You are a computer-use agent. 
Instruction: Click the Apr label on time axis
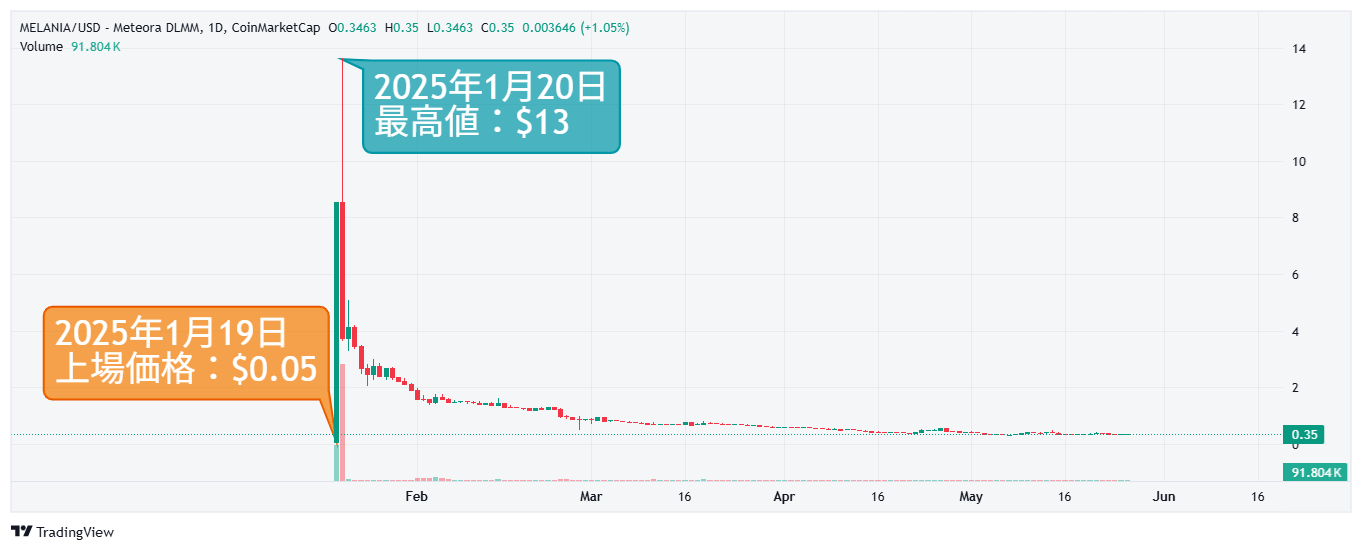[784, 496]
